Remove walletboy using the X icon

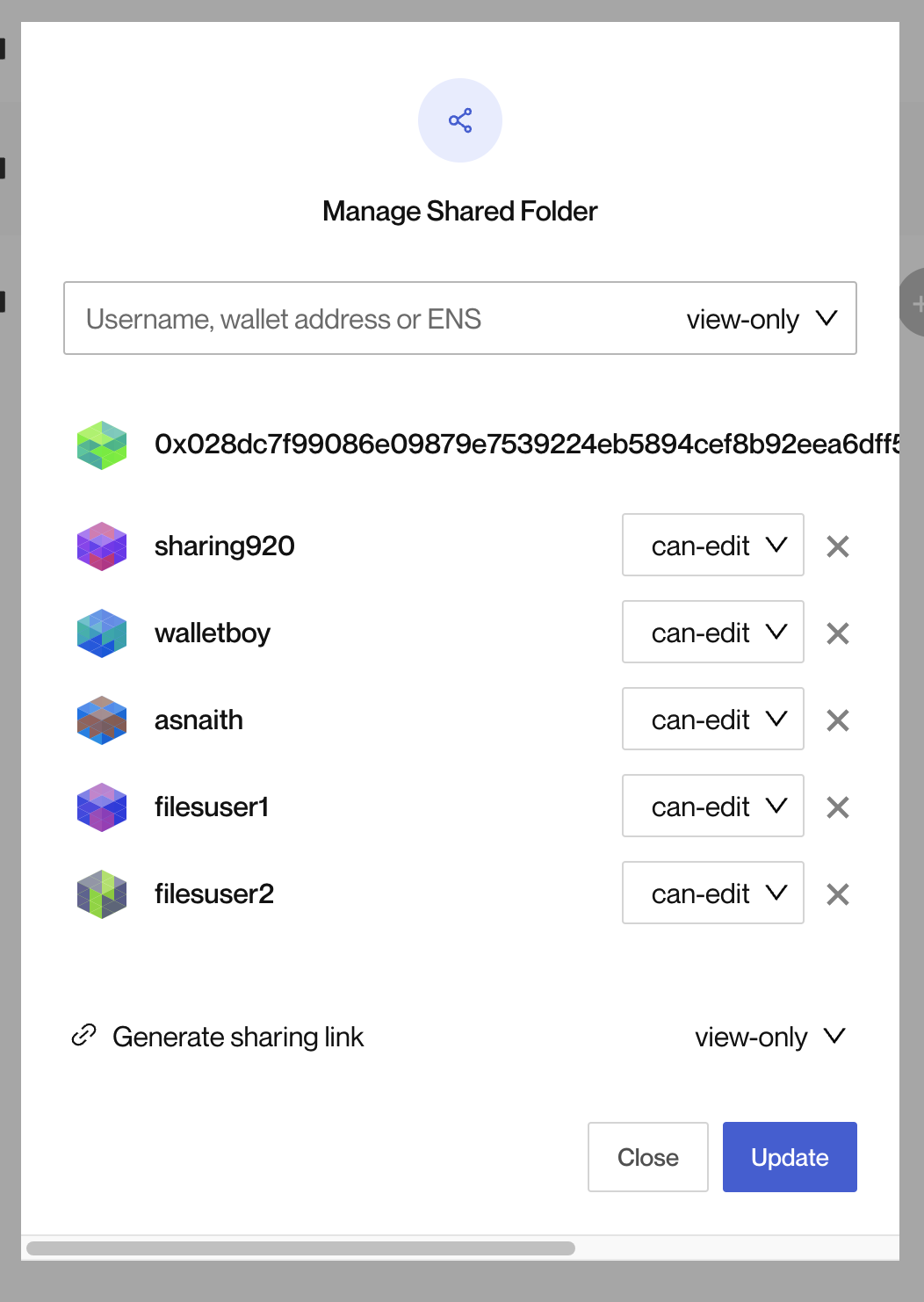point(837,633)
